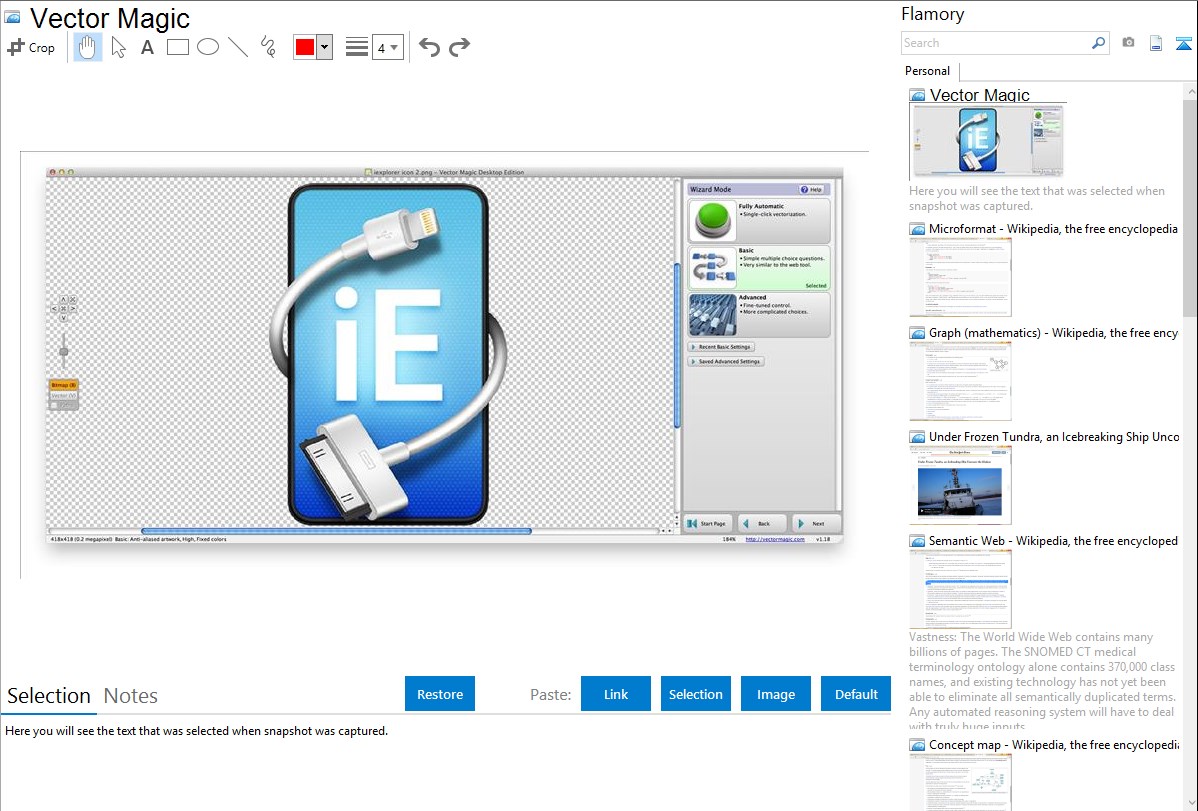Open the color picker dropdown arrow
This screenshot has height=811, width=1198.
click(x=325, y=47)
